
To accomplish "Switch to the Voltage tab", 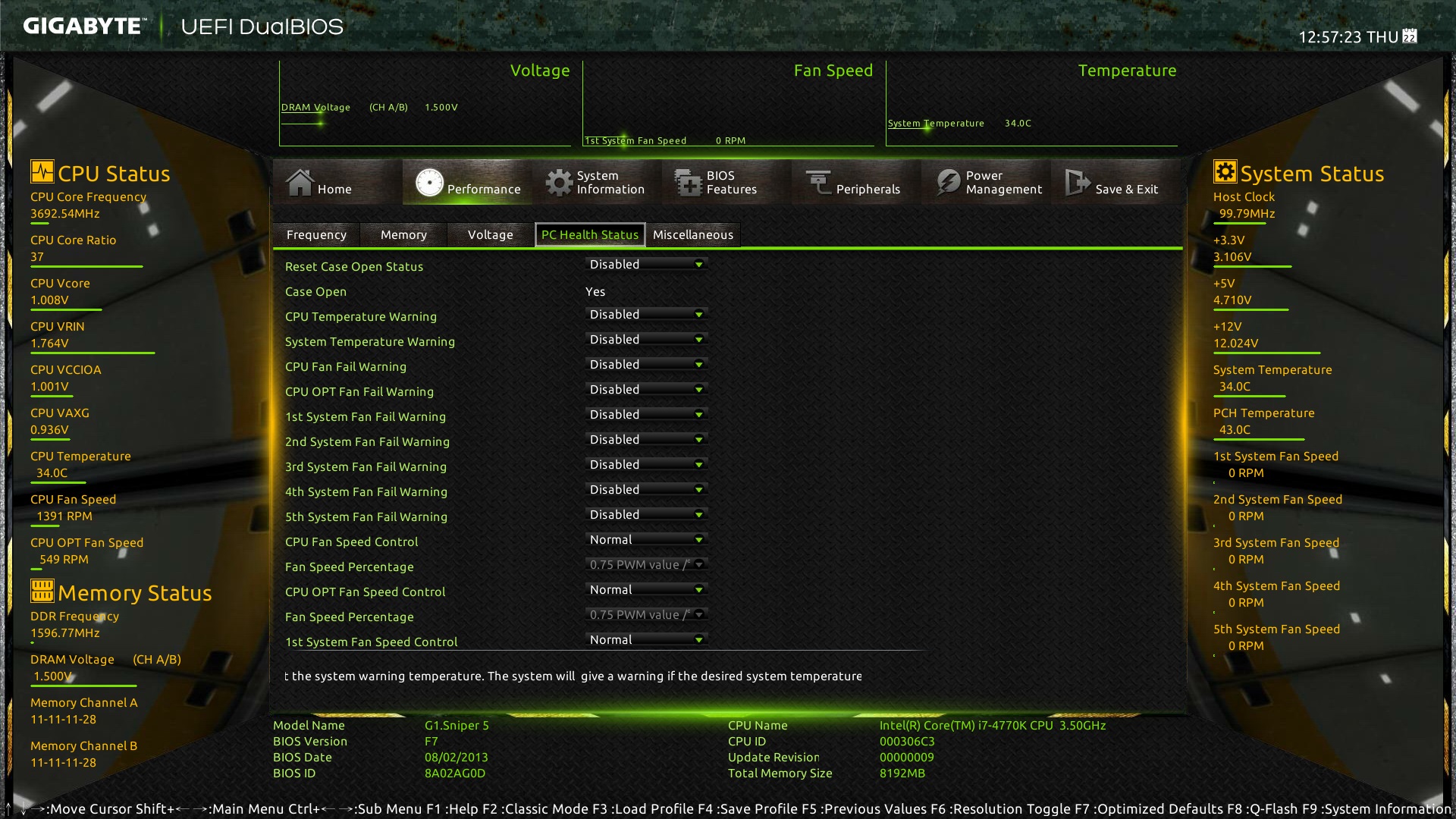I will coord(491,234).
